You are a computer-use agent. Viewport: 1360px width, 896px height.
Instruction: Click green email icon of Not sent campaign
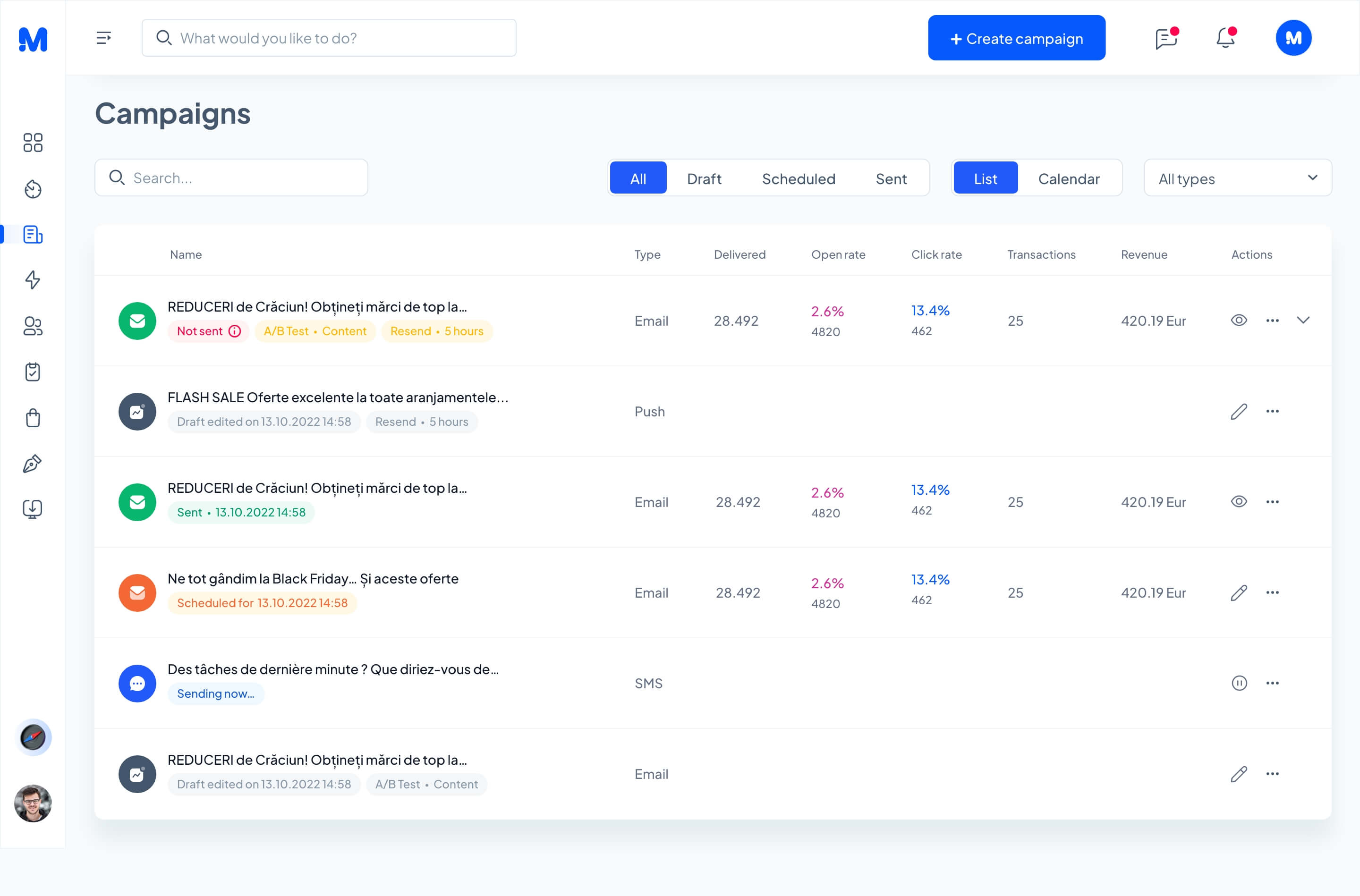pyautogui.click(x=137, y=321)
